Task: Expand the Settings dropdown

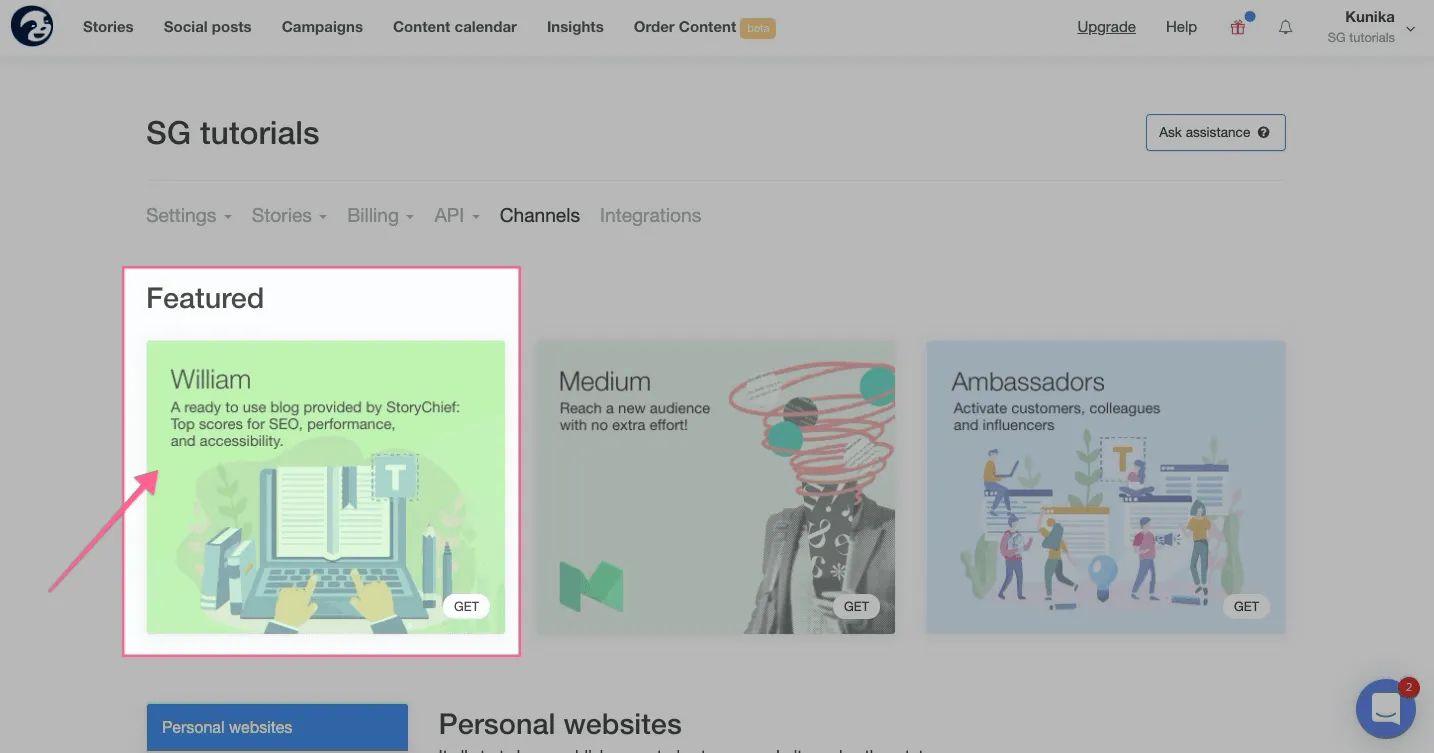Action: 189,215
